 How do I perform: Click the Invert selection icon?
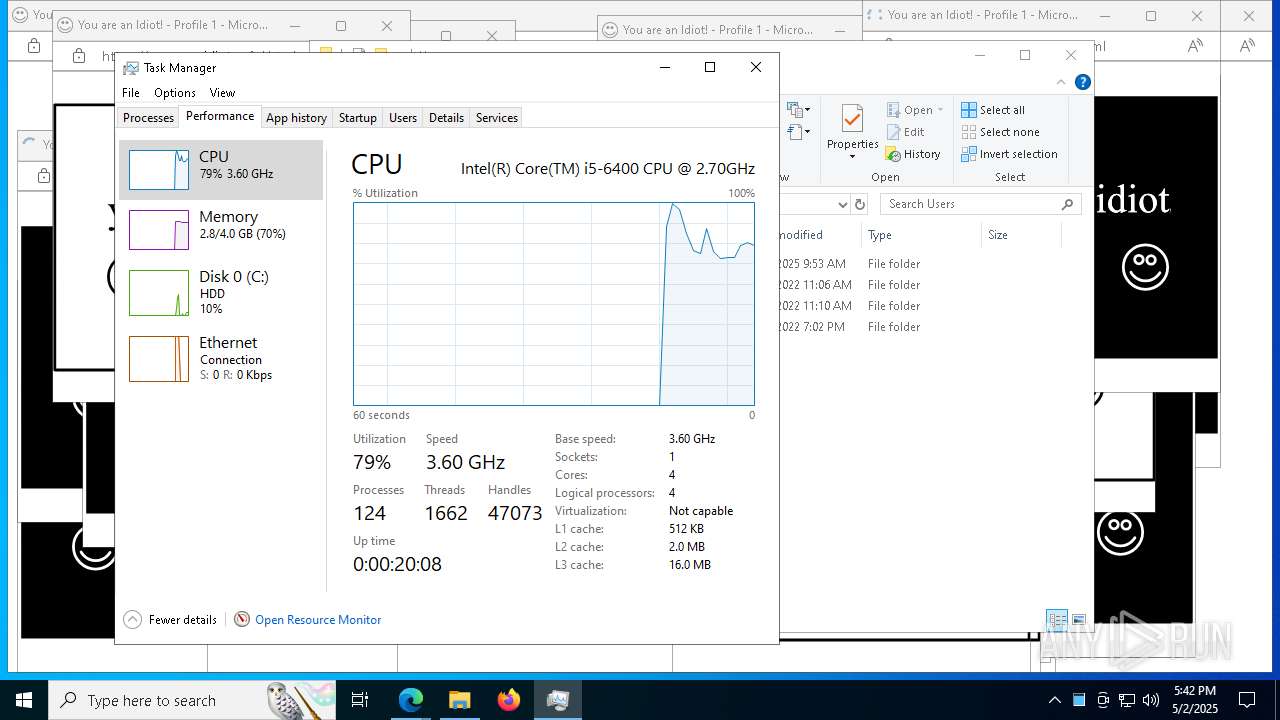(969, 154)
